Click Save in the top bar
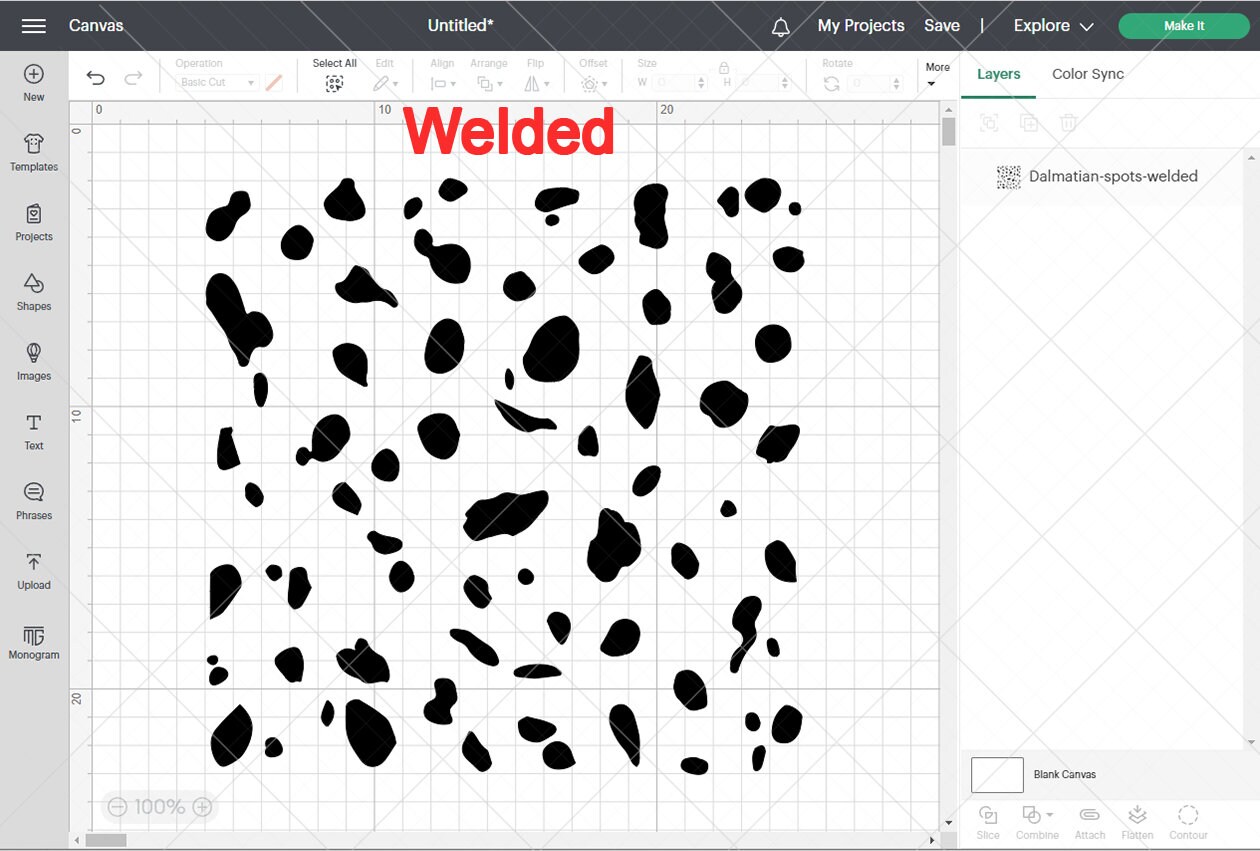Viewport: 1260px width, 851px height. click(x=941, y=25)
